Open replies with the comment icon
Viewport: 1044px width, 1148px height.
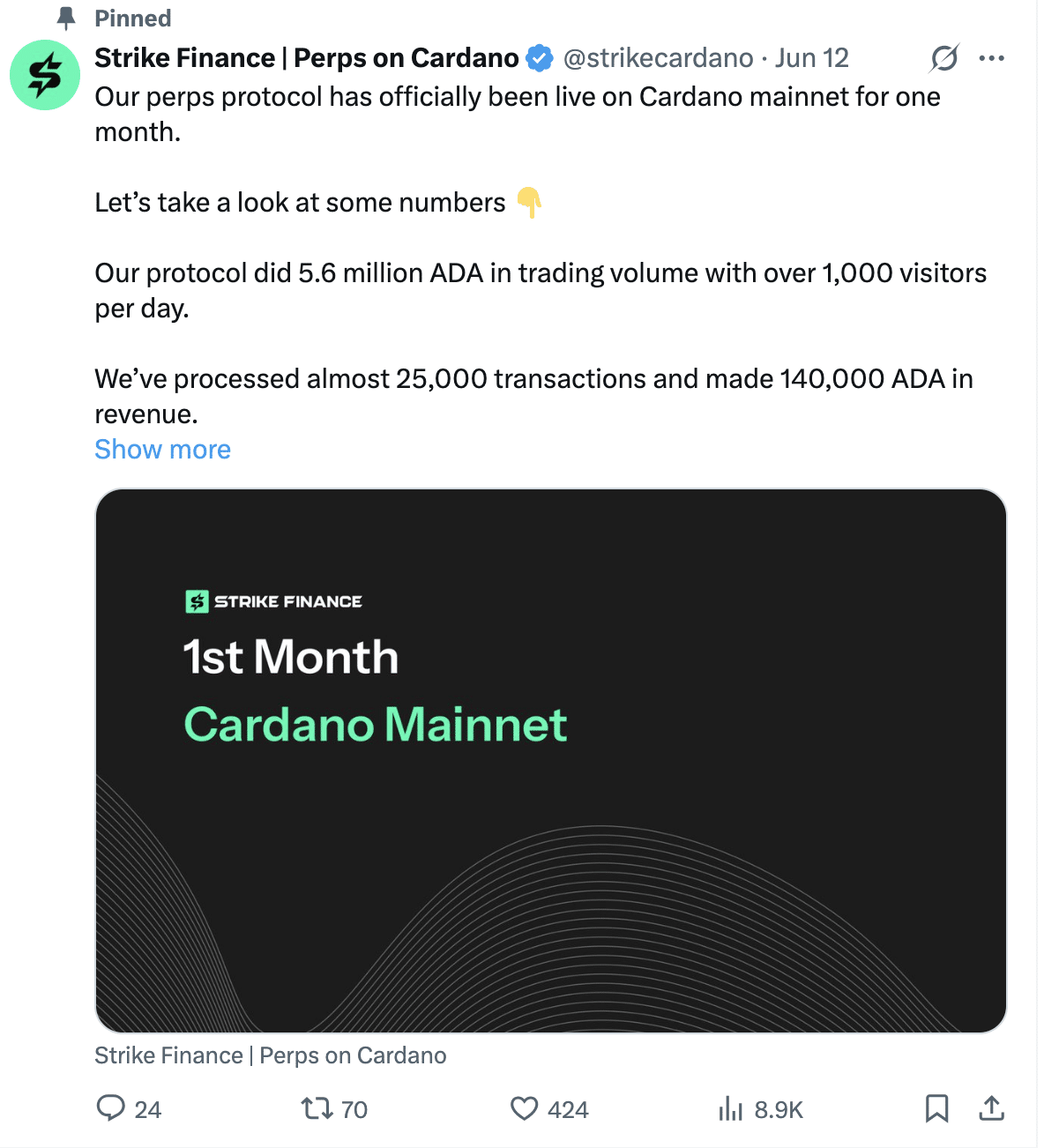click(110, 1108)
